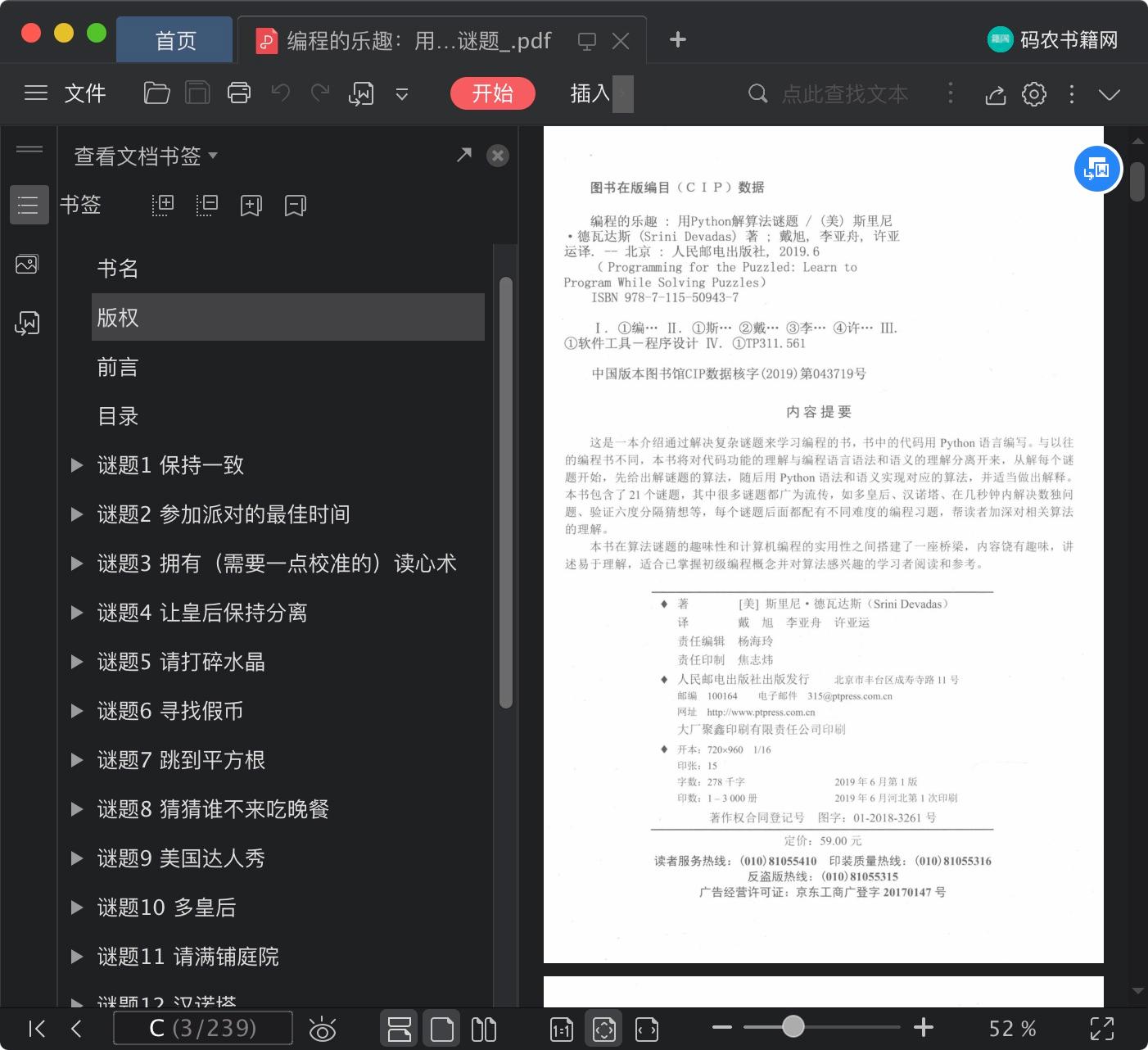This screenshot has height=1050, width=1148.
Task: Click the floating blue convert button
Action: [1097, 169]
